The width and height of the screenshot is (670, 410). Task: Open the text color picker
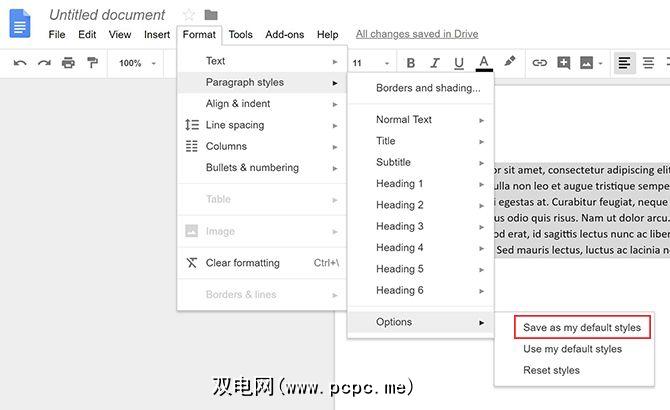[484, 63]
